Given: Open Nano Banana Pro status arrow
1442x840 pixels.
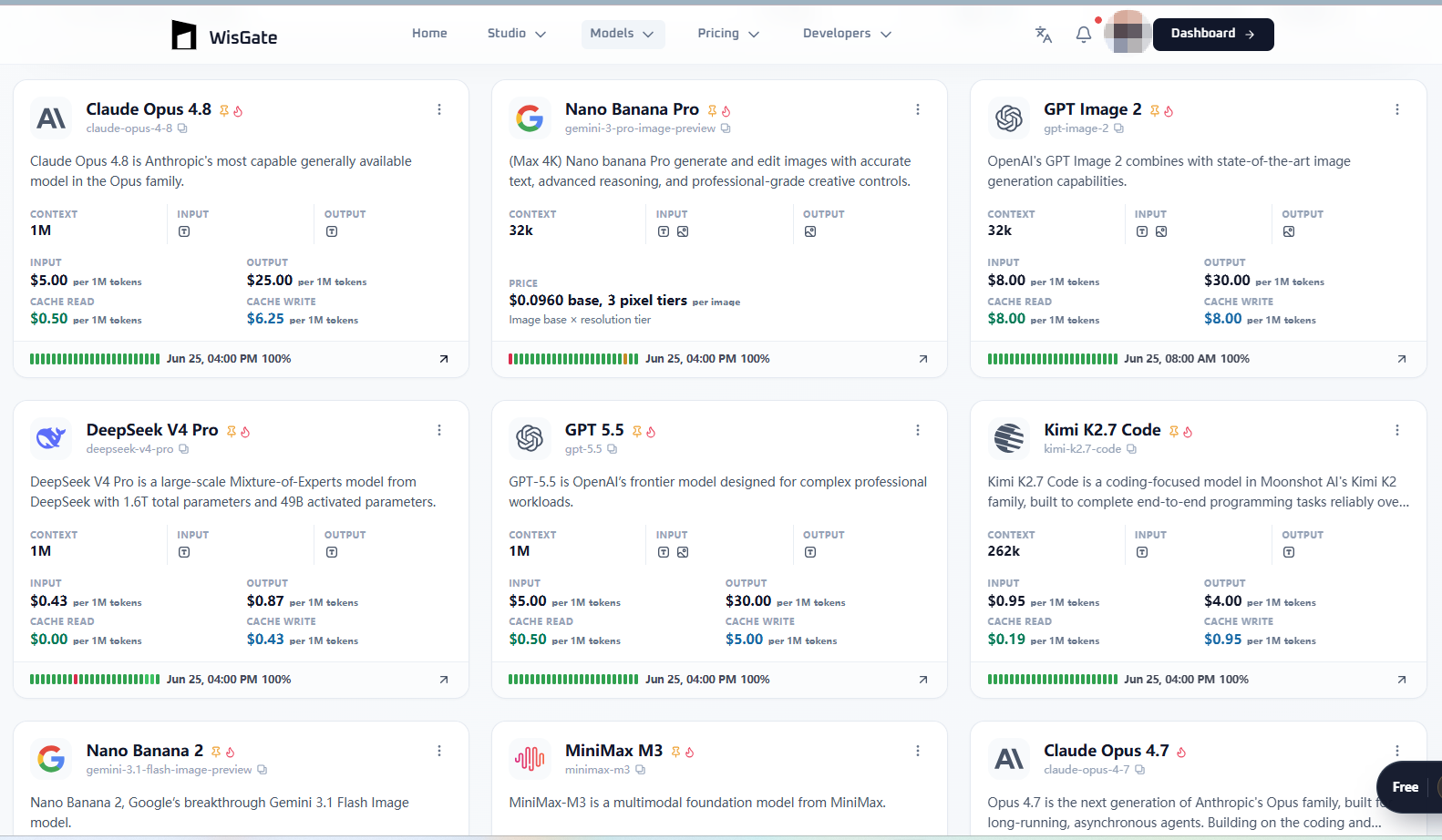Looking at the screenshot, I should point(923,359).
